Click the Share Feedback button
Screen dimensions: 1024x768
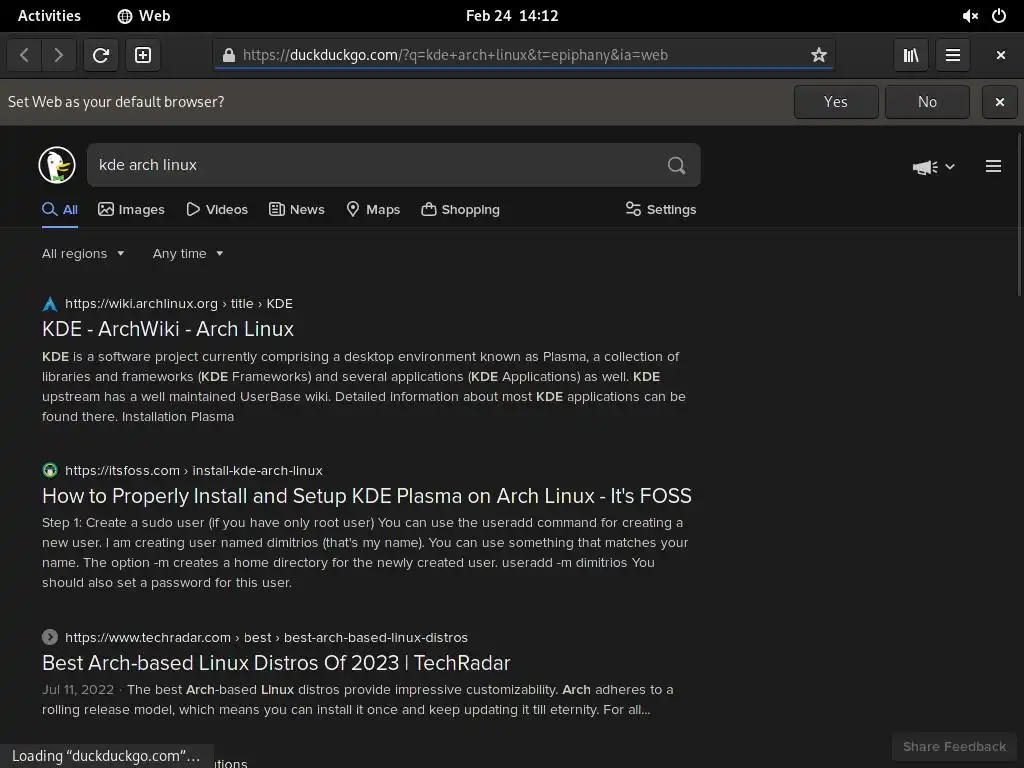(x=954, y=747)
